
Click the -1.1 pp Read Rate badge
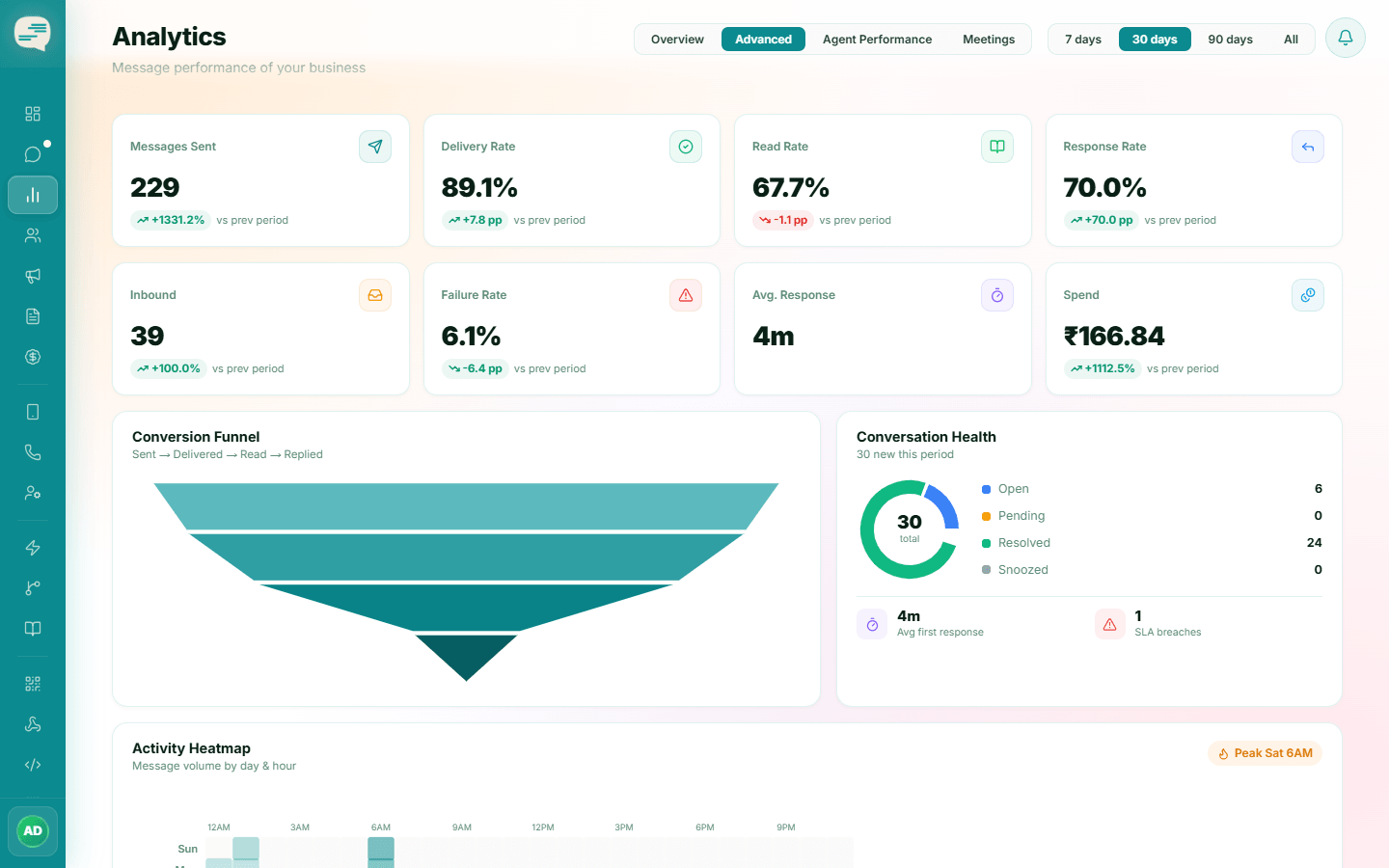pos(783,220)
